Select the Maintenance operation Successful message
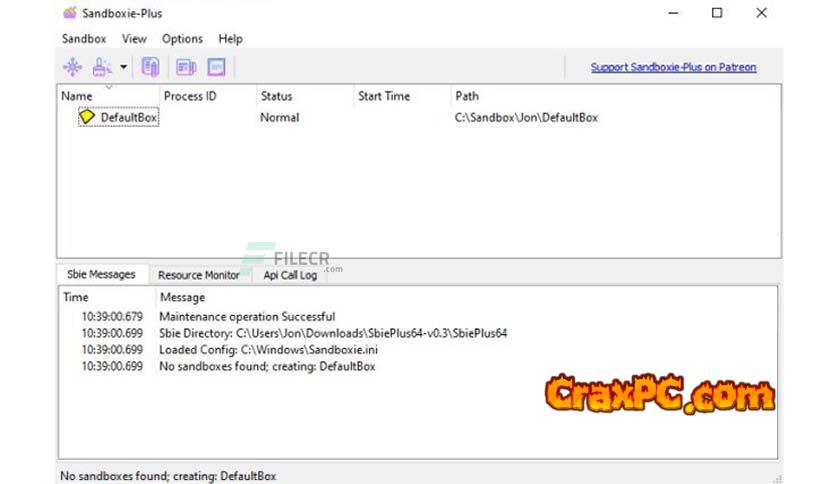Viewport: 836px width, 484px height. point(247,317)
